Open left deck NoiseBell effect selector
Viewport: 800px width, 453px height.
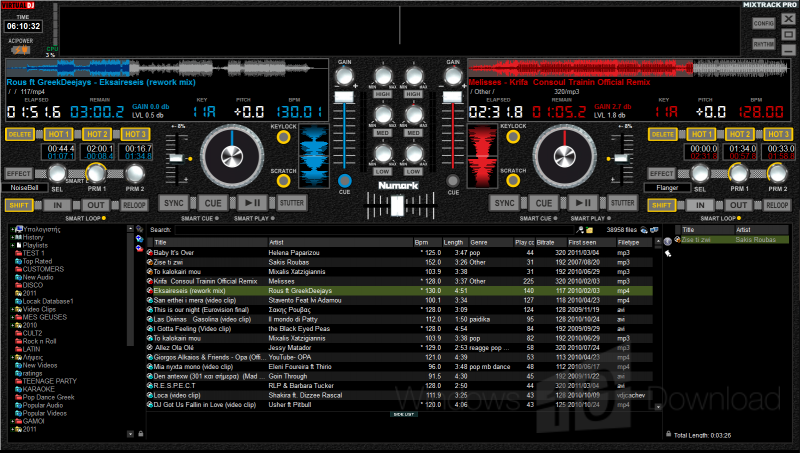click(x=24, y=188)
